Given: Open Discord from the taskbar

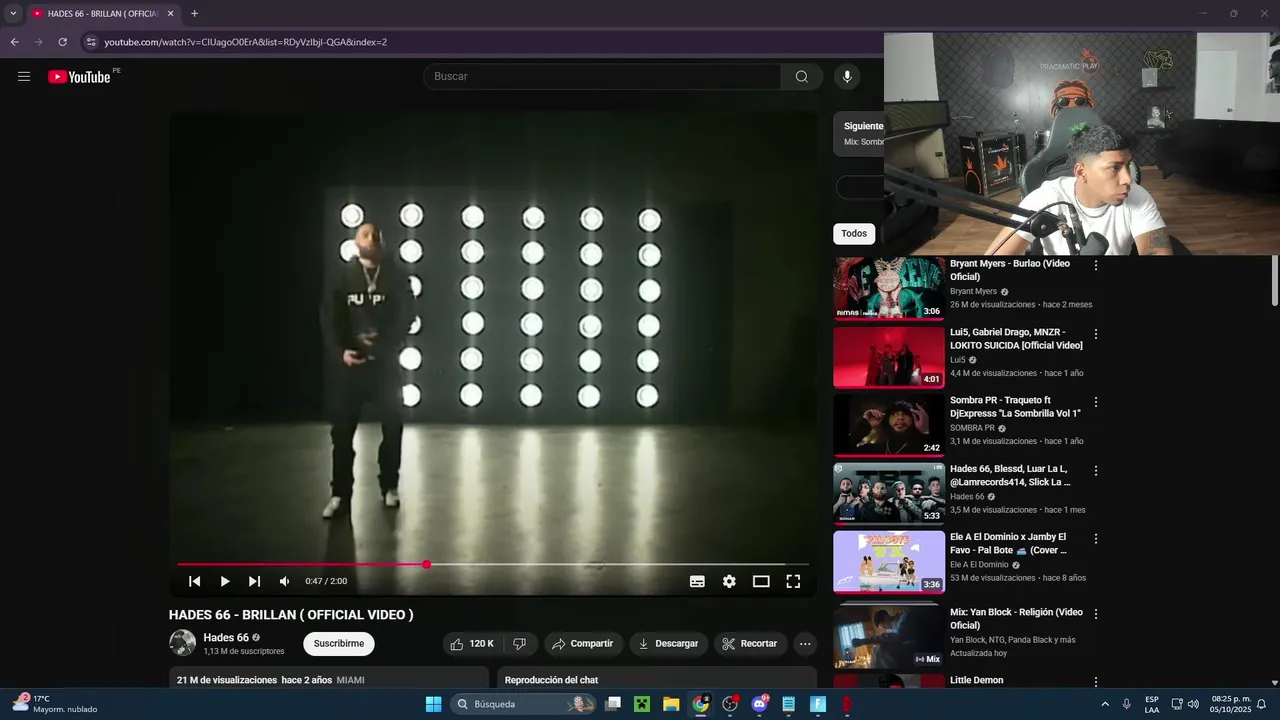Looking at the screenshot, I should coord(759,704).
